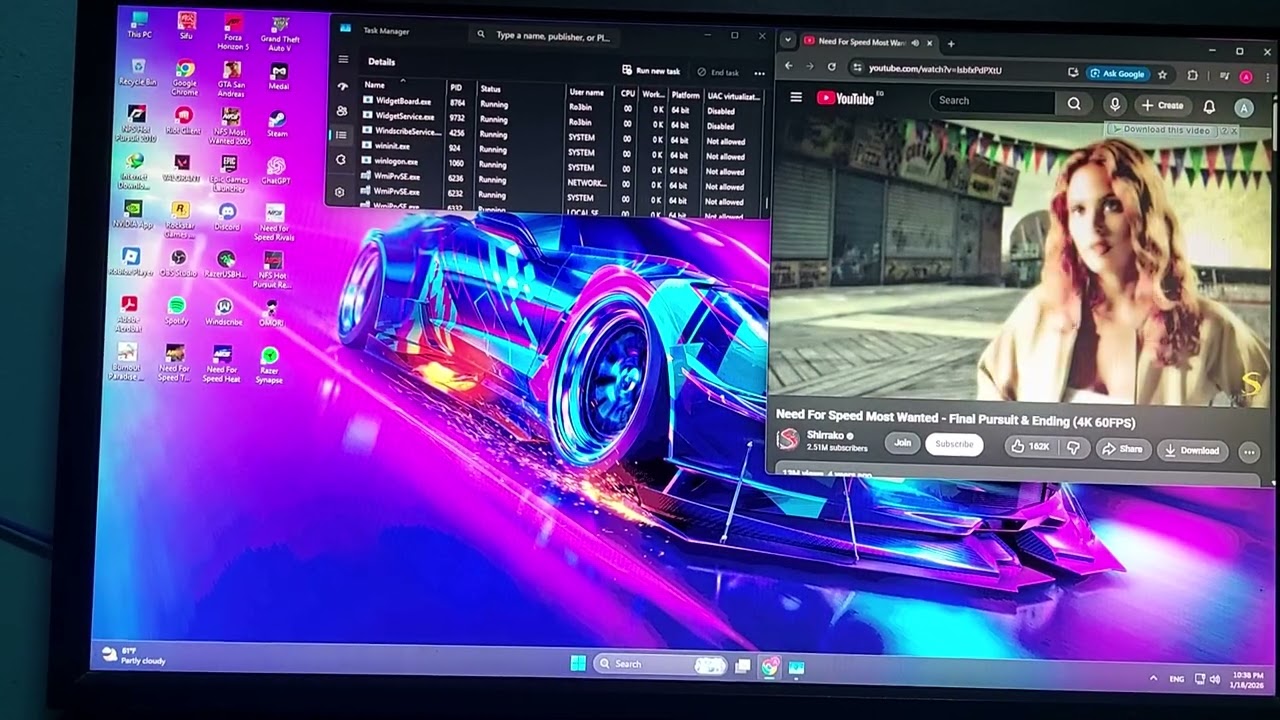
Task: Search with YouTube voice microphone
Action: coord(1114,104)
